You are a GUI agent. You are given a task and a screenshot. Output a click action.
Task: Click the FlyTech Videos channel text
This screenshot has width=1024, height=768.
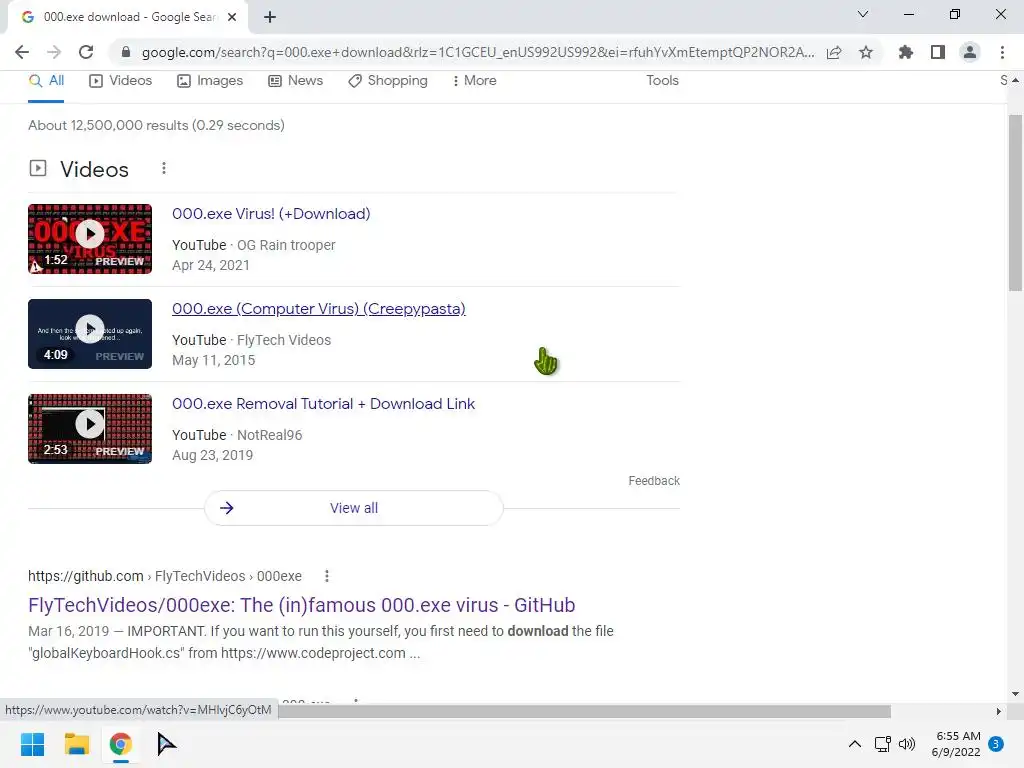point(283,340)
